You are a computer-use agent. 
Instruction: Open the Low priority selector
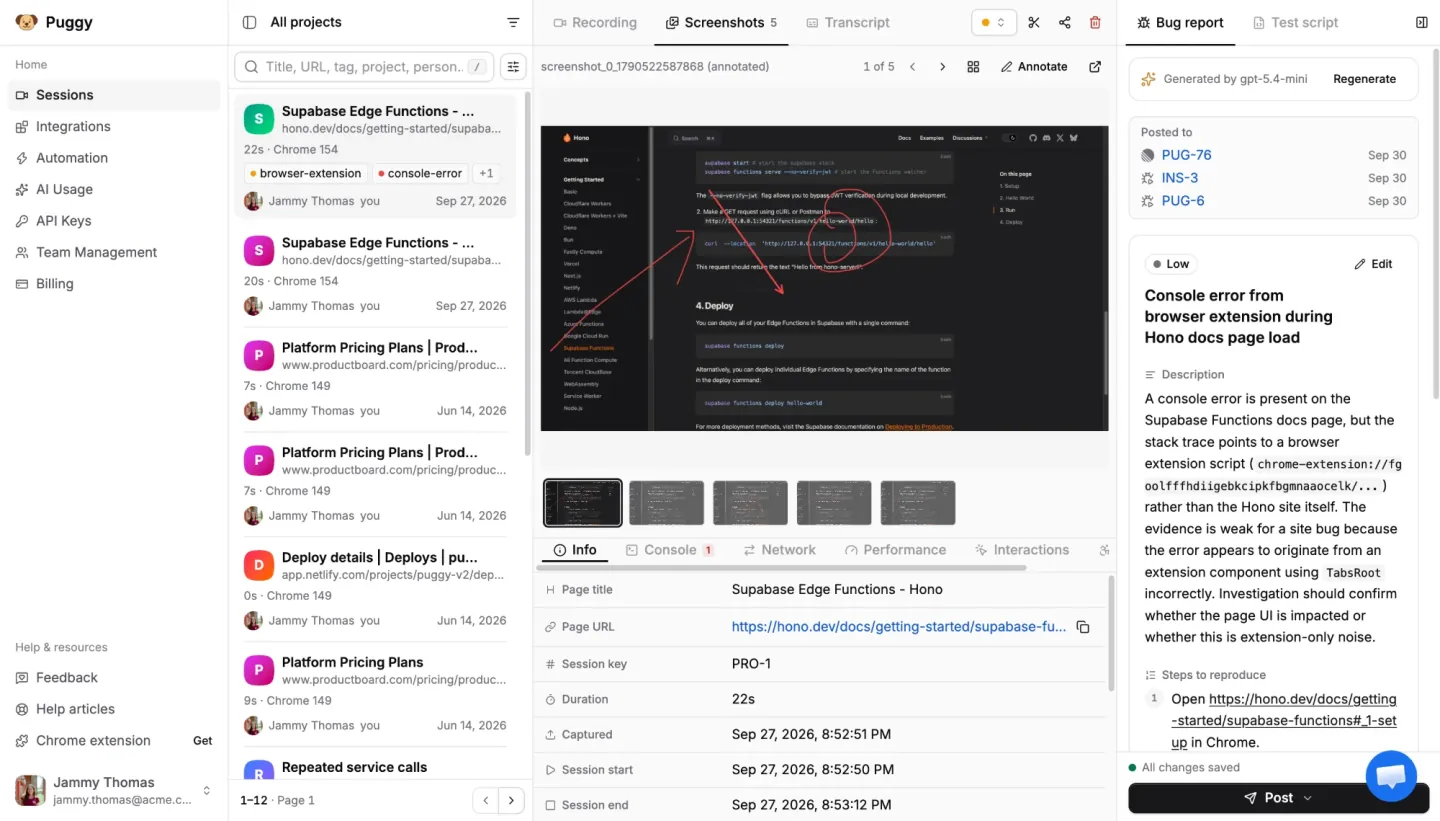pyautogui.click(x=1171, y=264)
